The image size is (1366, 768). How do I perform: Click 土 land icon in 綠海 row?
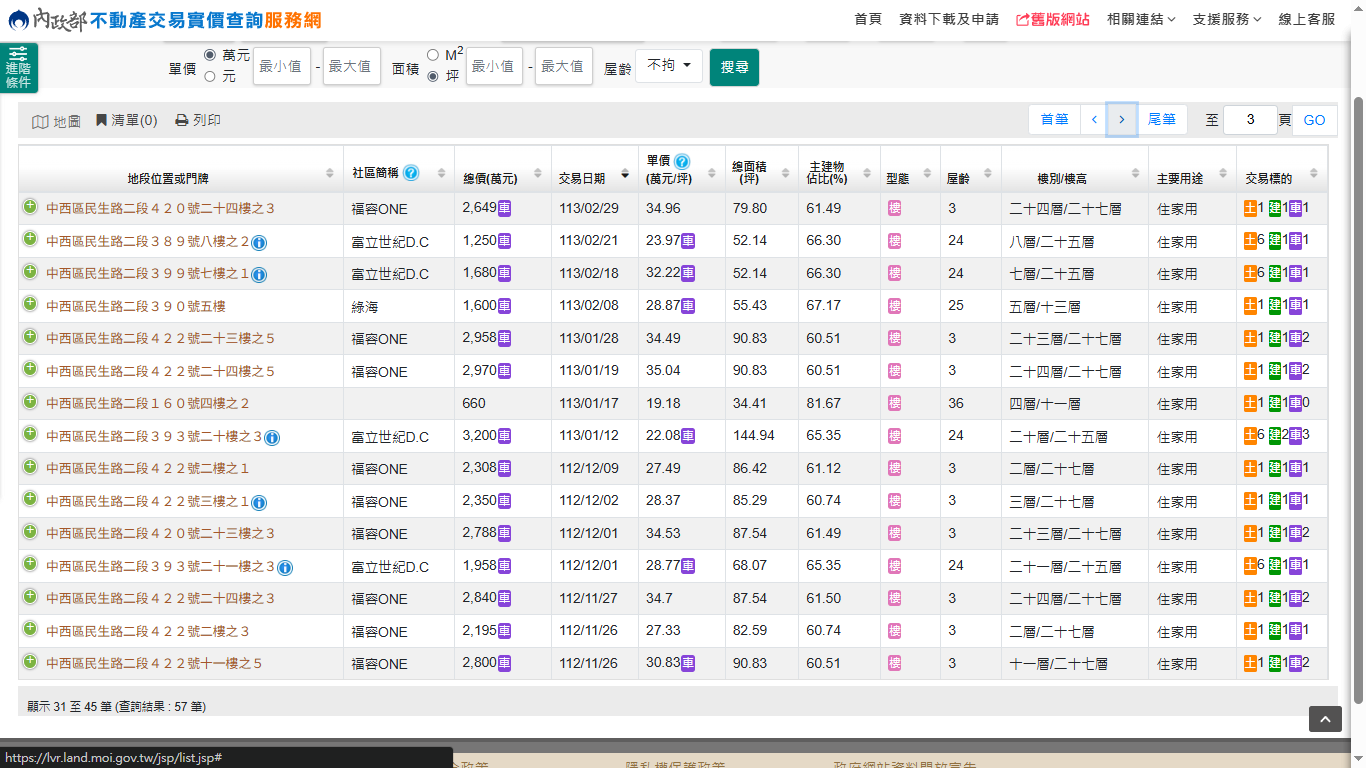click(x=1250, y=305)
